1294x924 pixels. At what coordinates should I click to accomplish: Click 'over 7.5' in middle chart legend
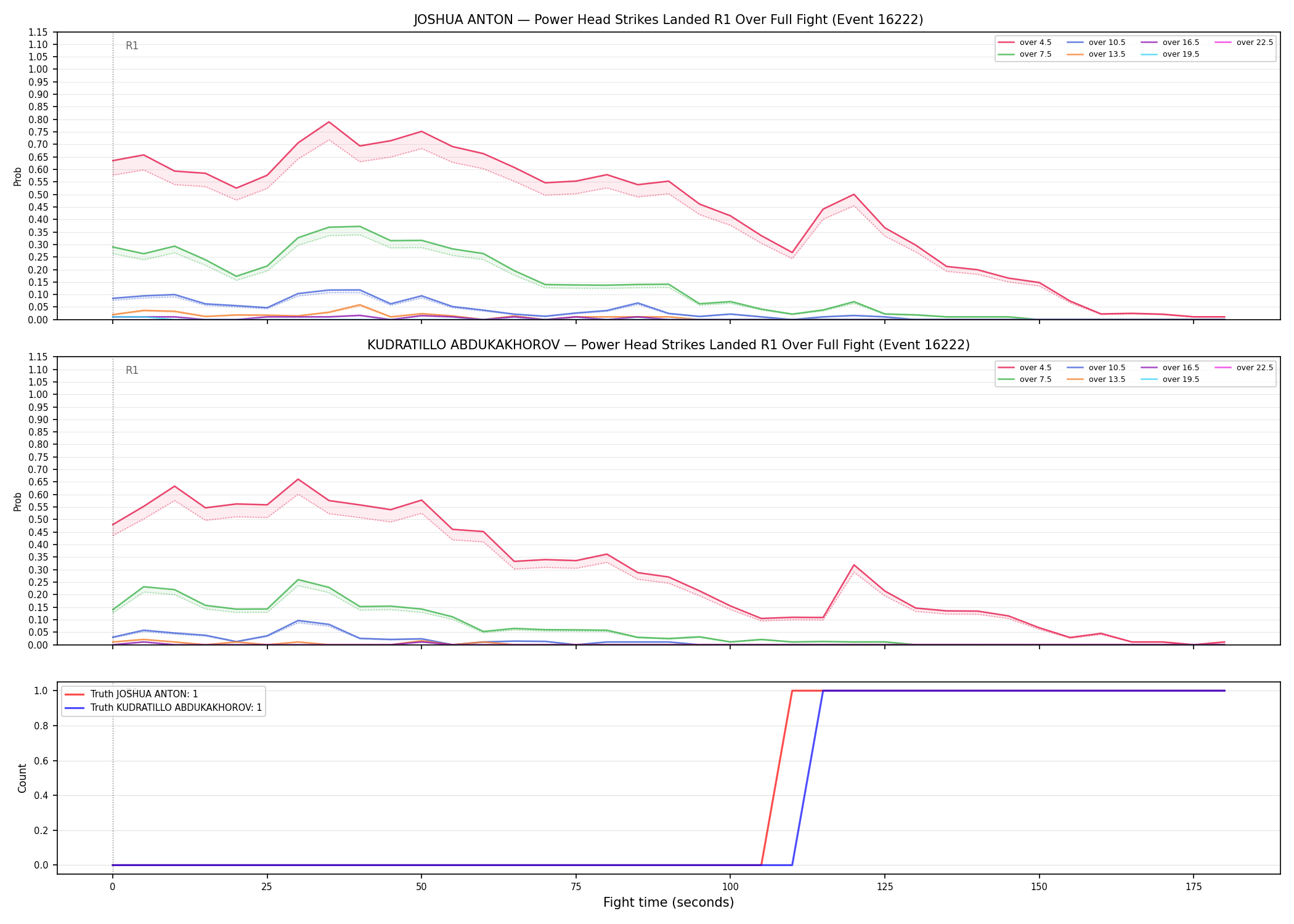[x=1025, y=379]
